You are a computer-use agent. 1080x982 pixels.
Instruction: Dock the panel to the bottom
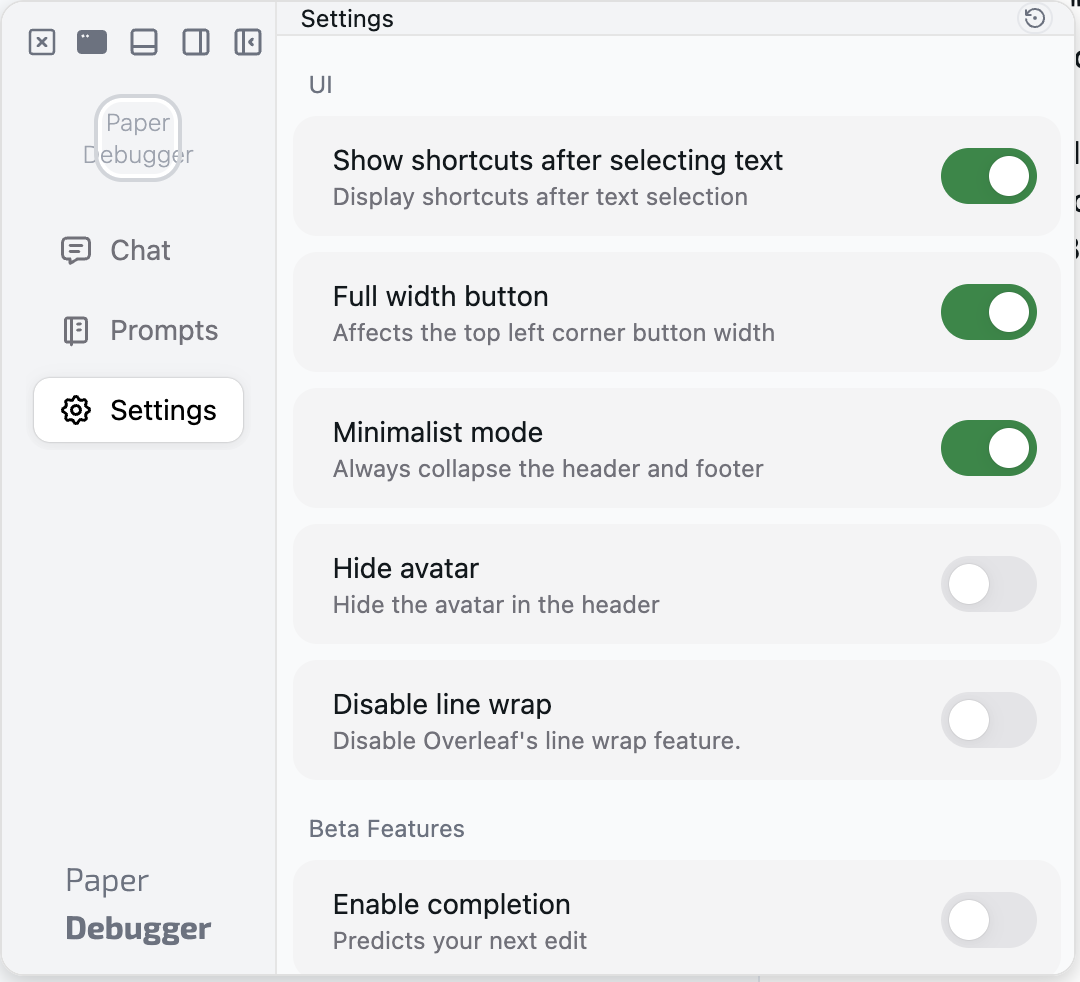(144, 42)
